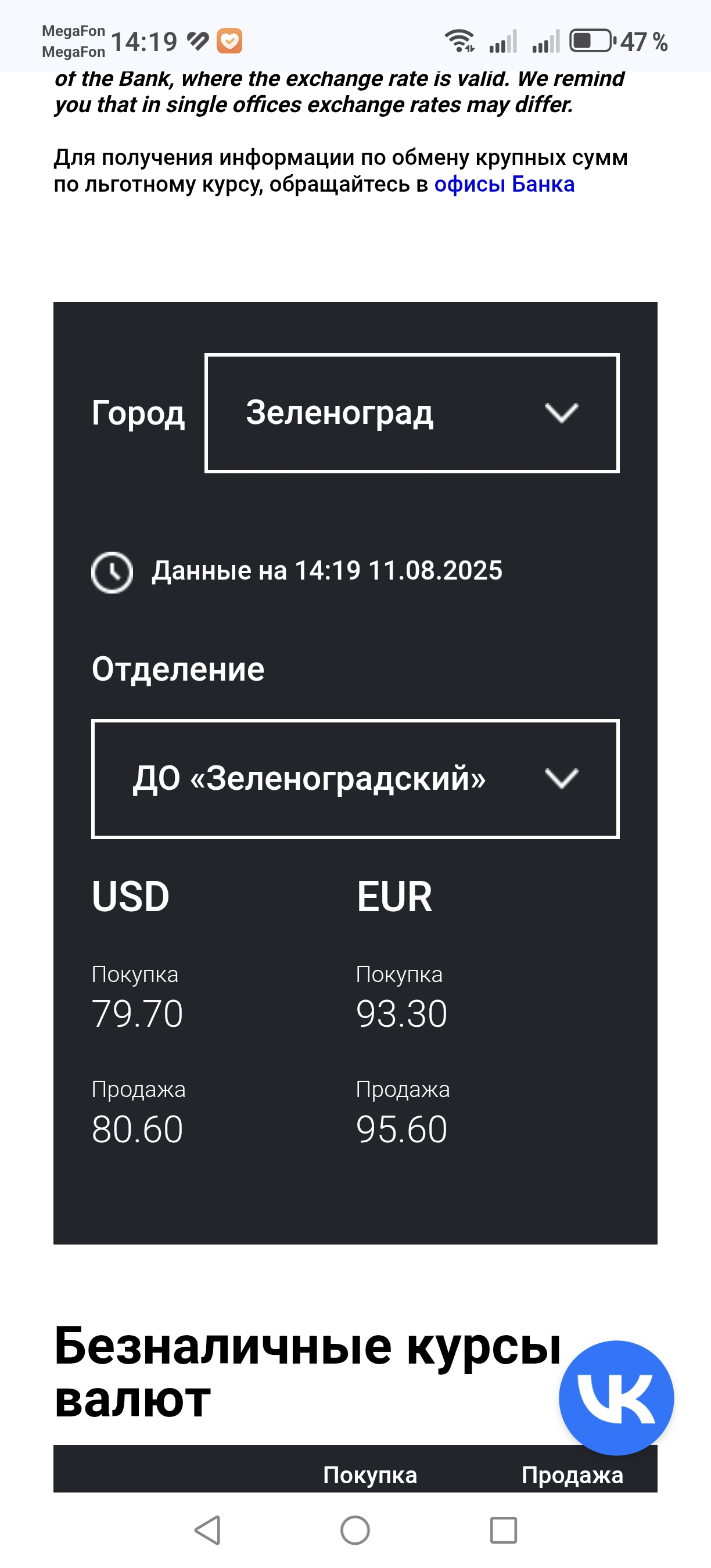
Task: Tap the battery icon in status bar
Action: click(x=592, y=41)
